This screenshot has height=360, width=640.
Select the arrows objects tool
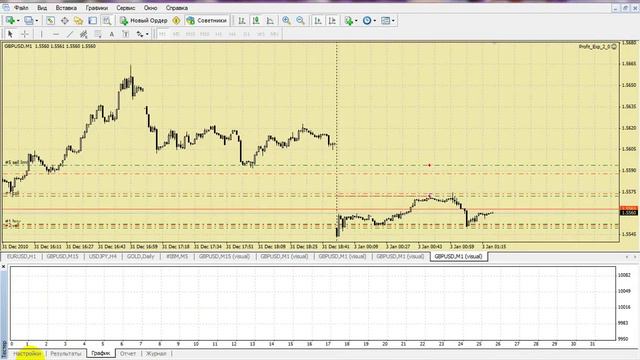tap(140, 34)
